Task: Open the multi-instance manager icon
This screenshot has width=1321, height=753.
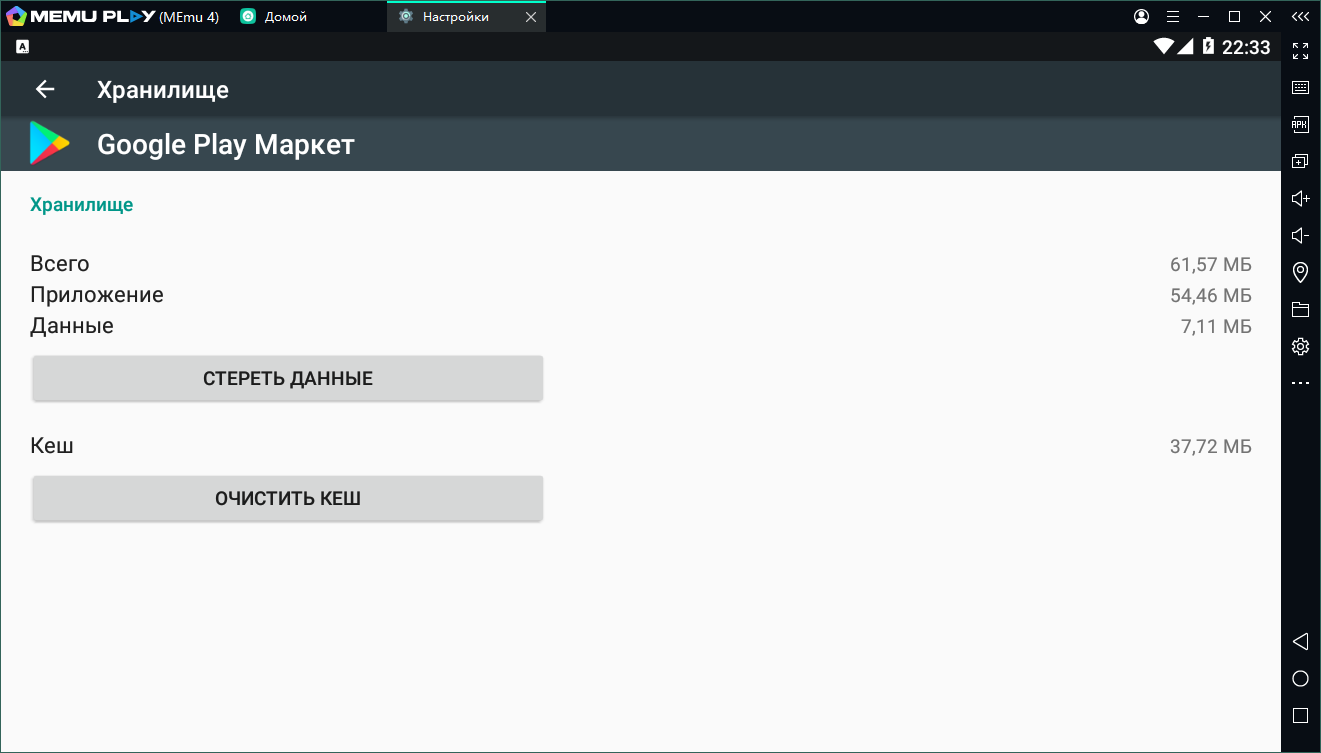Action: pos(1300,162)
